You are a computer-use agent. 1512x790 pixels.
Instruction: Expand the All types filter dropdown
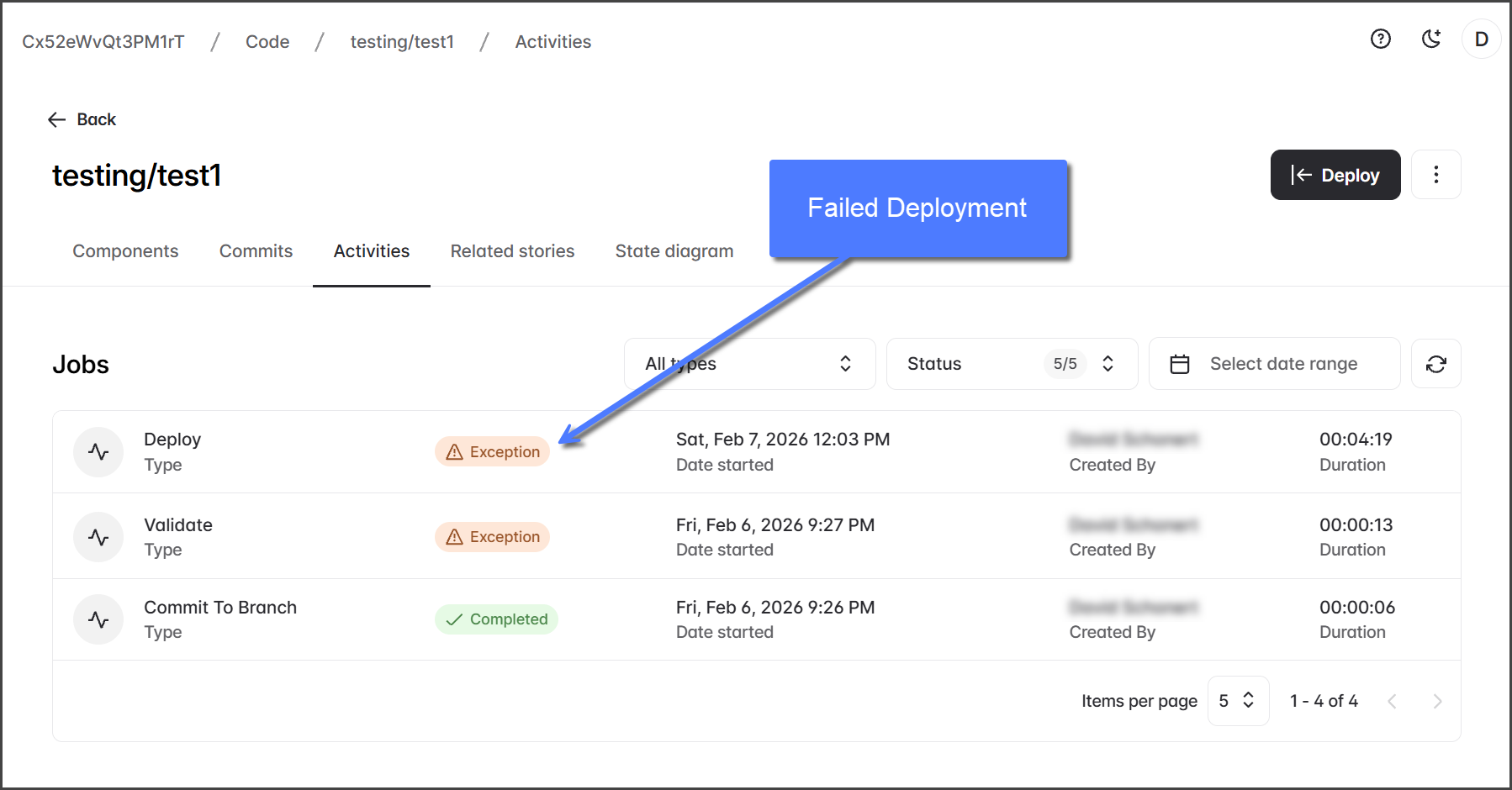pyautogui.click(x=748, y=364)
